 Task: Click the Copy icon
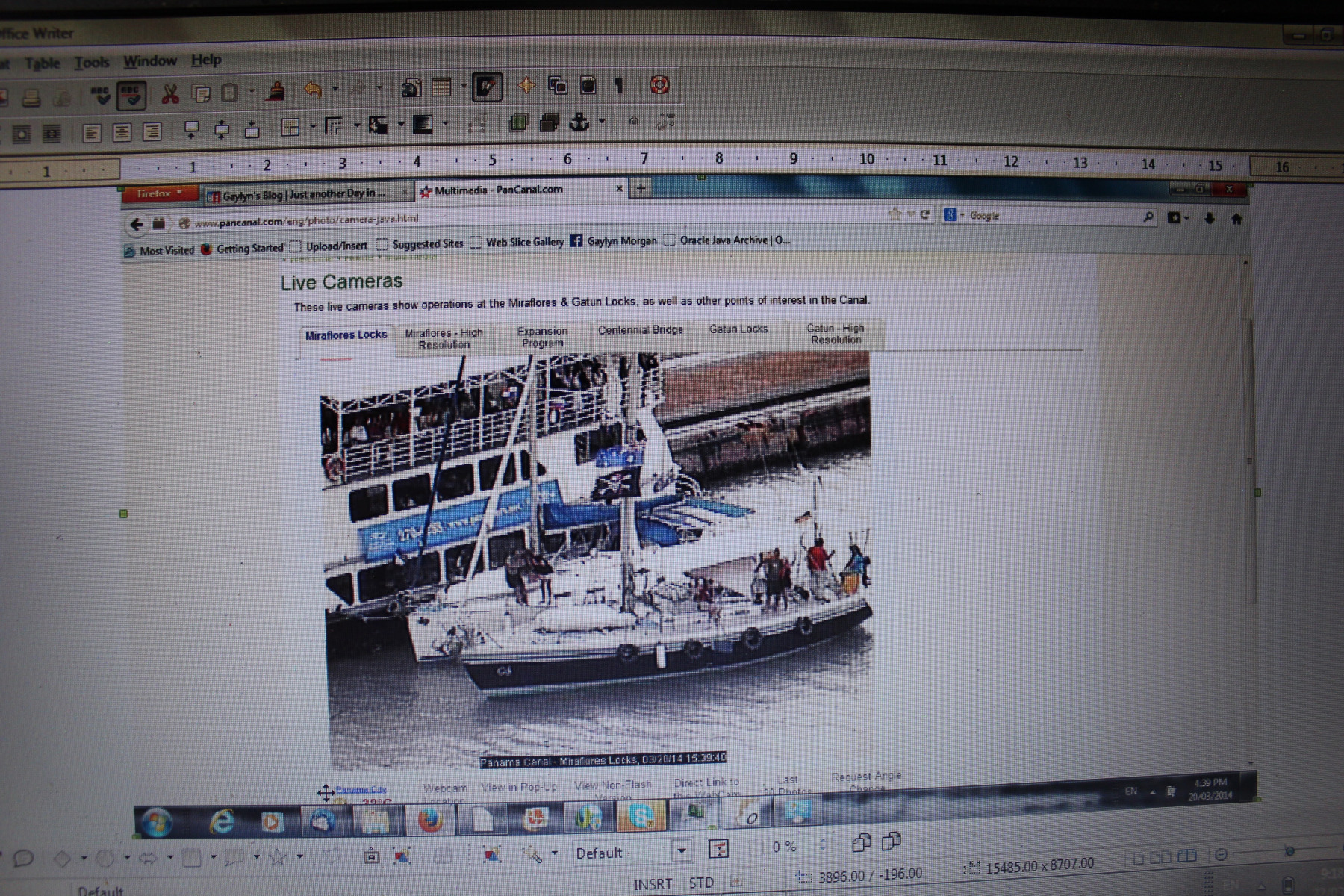[201, 93]
